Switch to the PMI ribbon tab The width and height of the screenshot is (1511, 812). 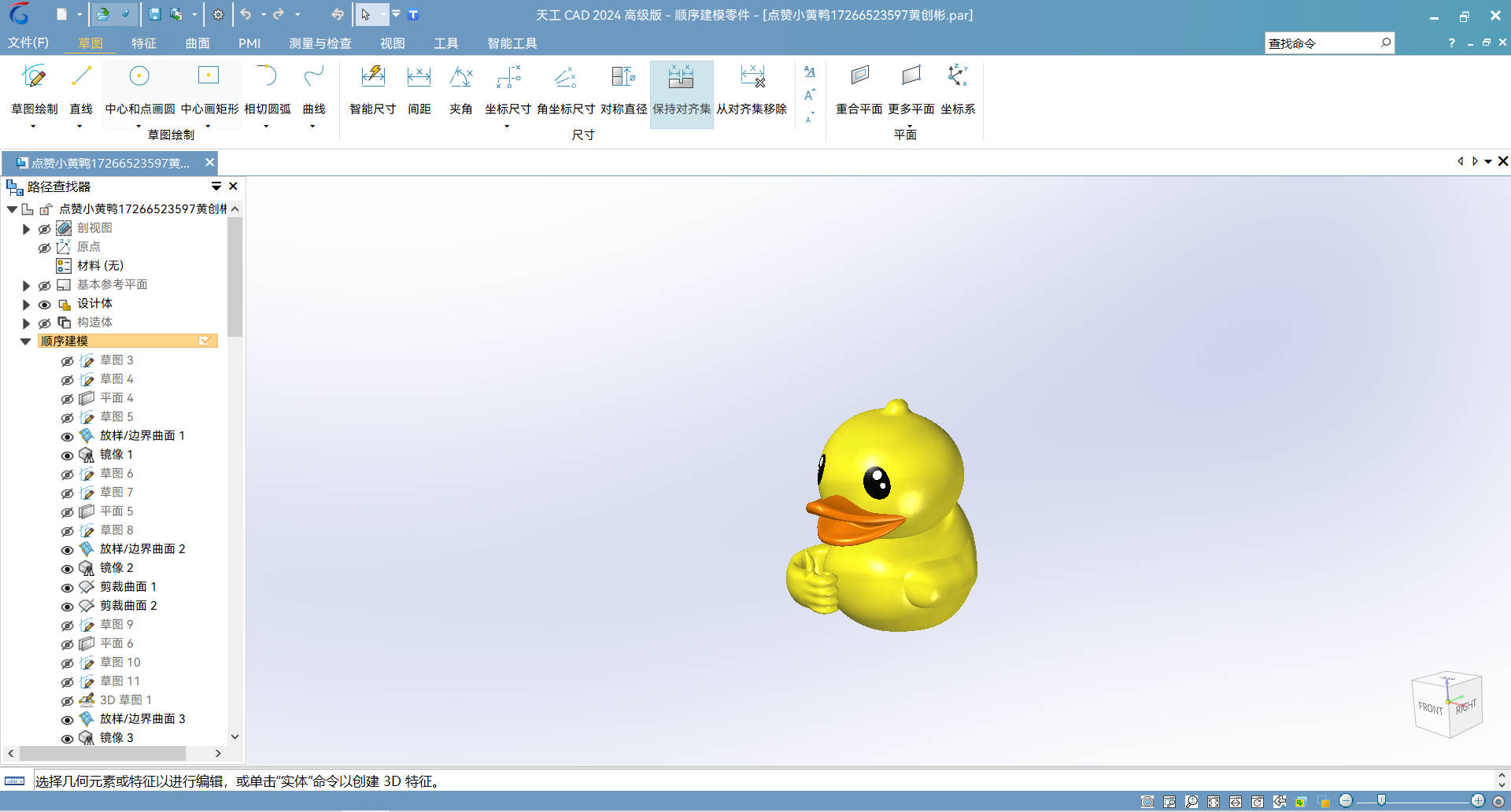click(249, 43)
